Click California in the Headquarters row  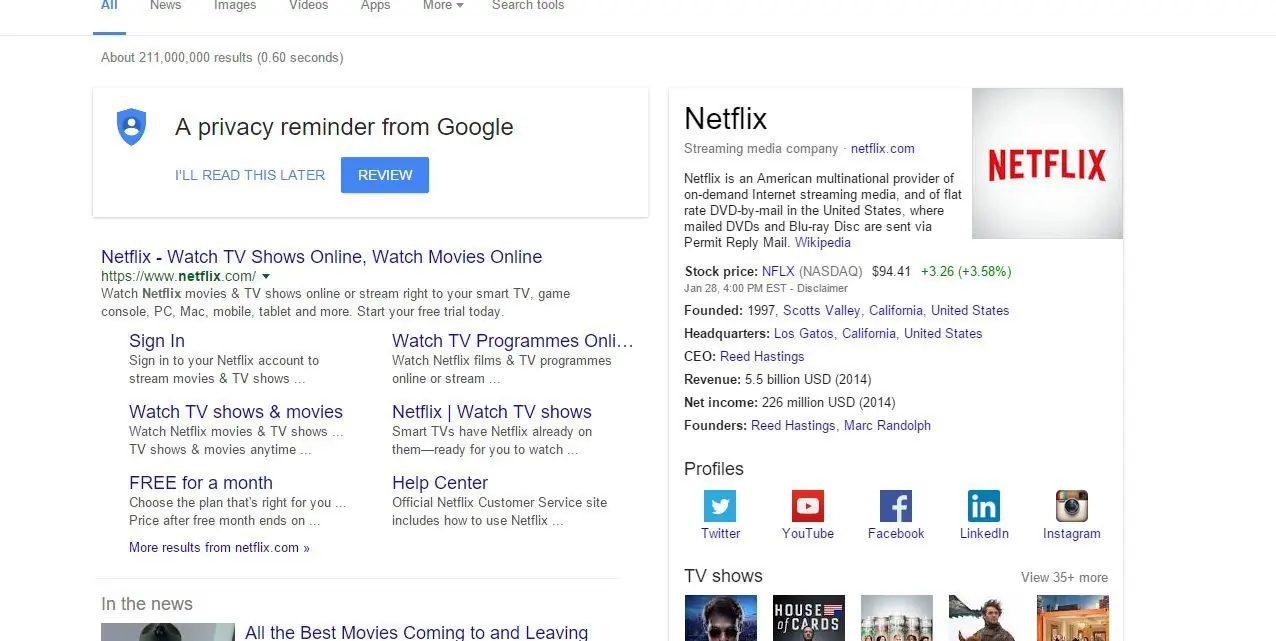coord(869,334)
